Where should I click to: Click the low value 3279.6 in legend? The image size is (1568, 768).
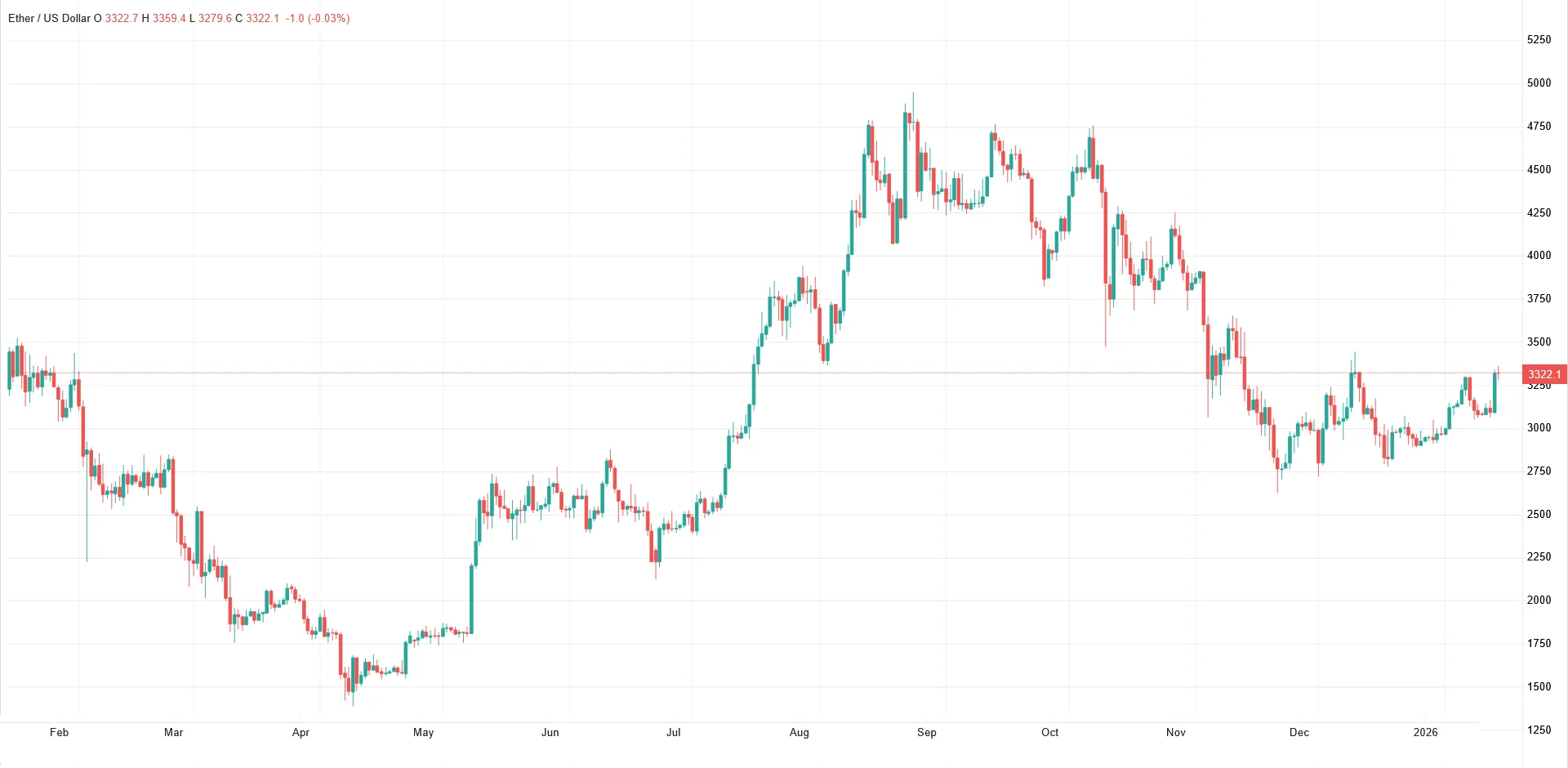[x=216, y=18]
